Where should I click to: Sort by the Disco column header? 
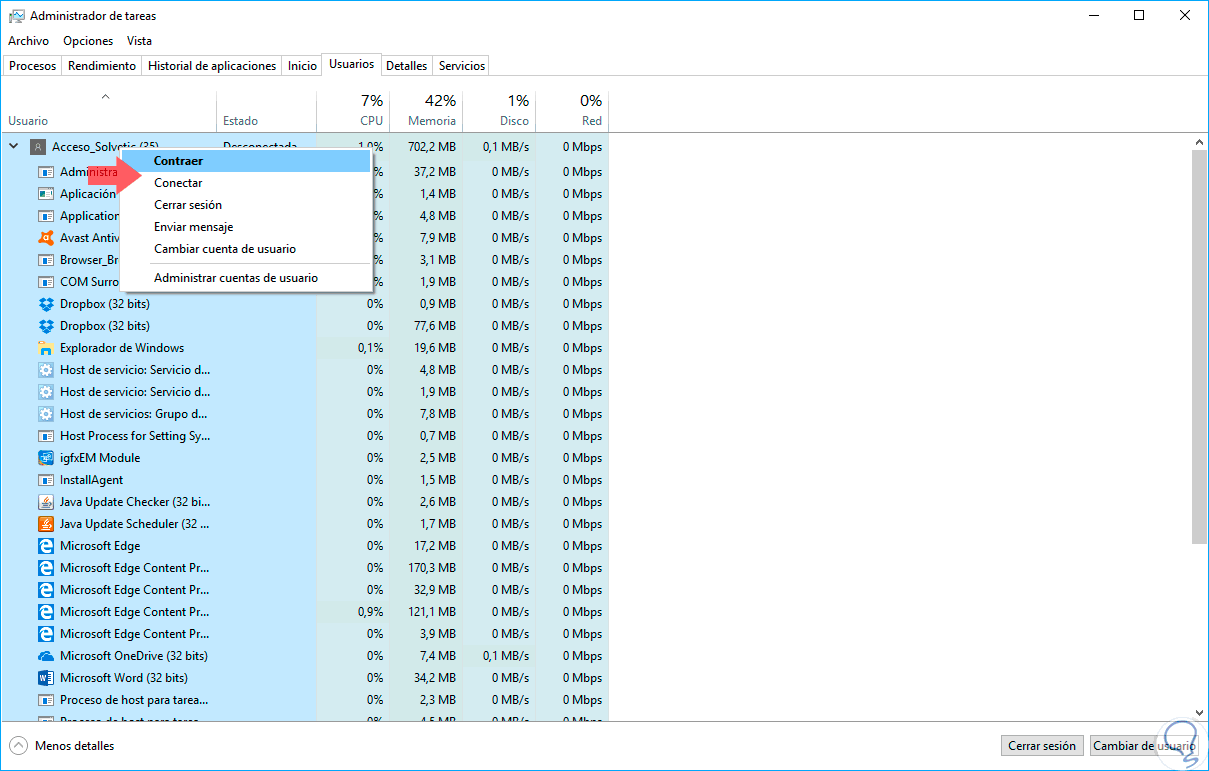pos(499,111)
